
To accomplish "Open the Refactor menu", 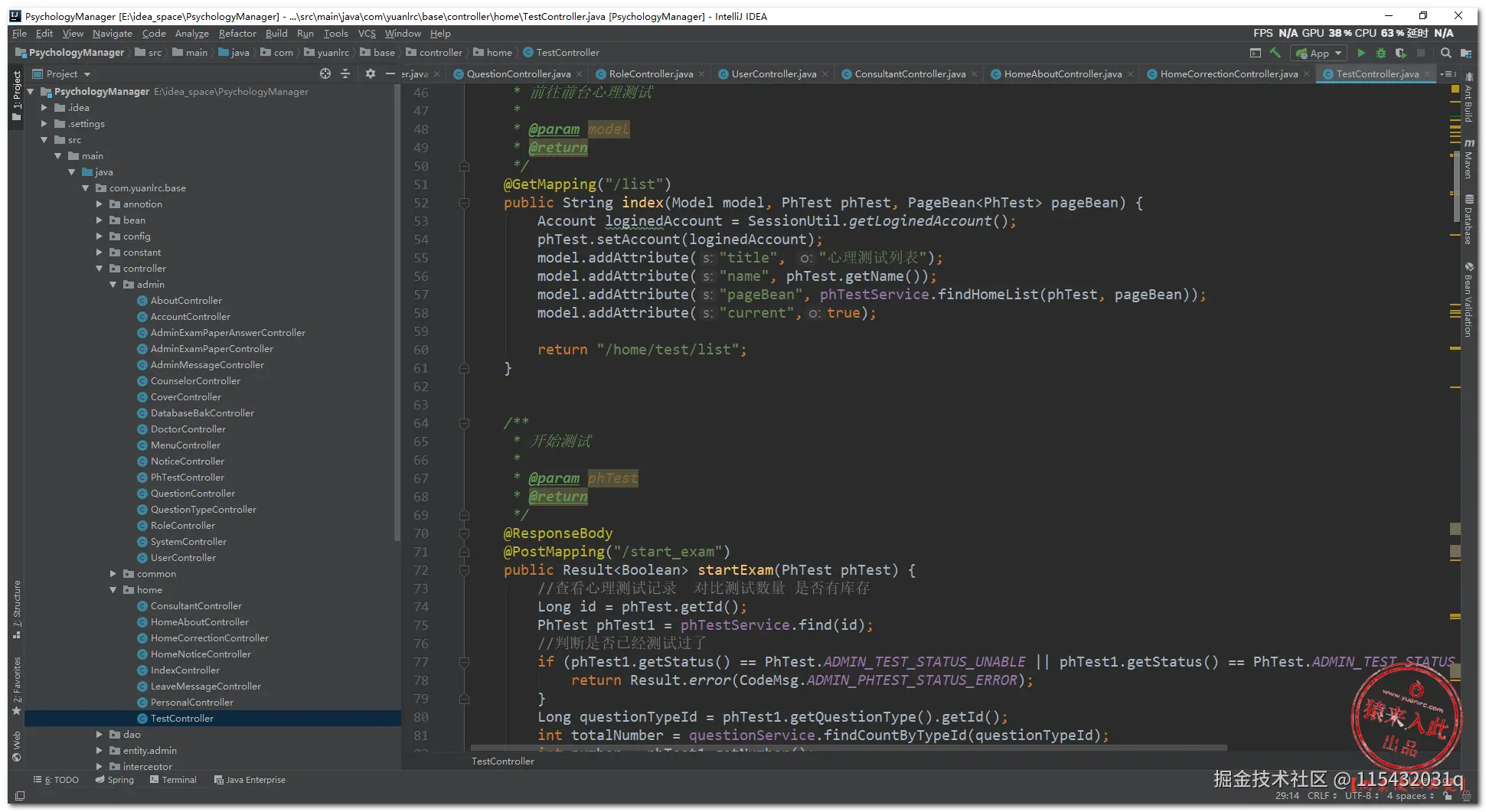I will pyautogui.click(x=237, y=34).
